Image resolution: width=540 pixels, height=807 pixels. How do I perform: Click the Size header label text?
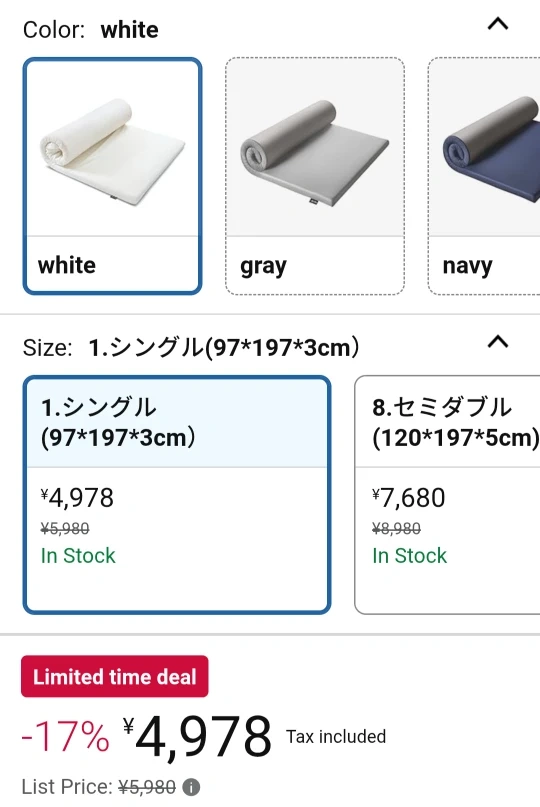point(47,347)
